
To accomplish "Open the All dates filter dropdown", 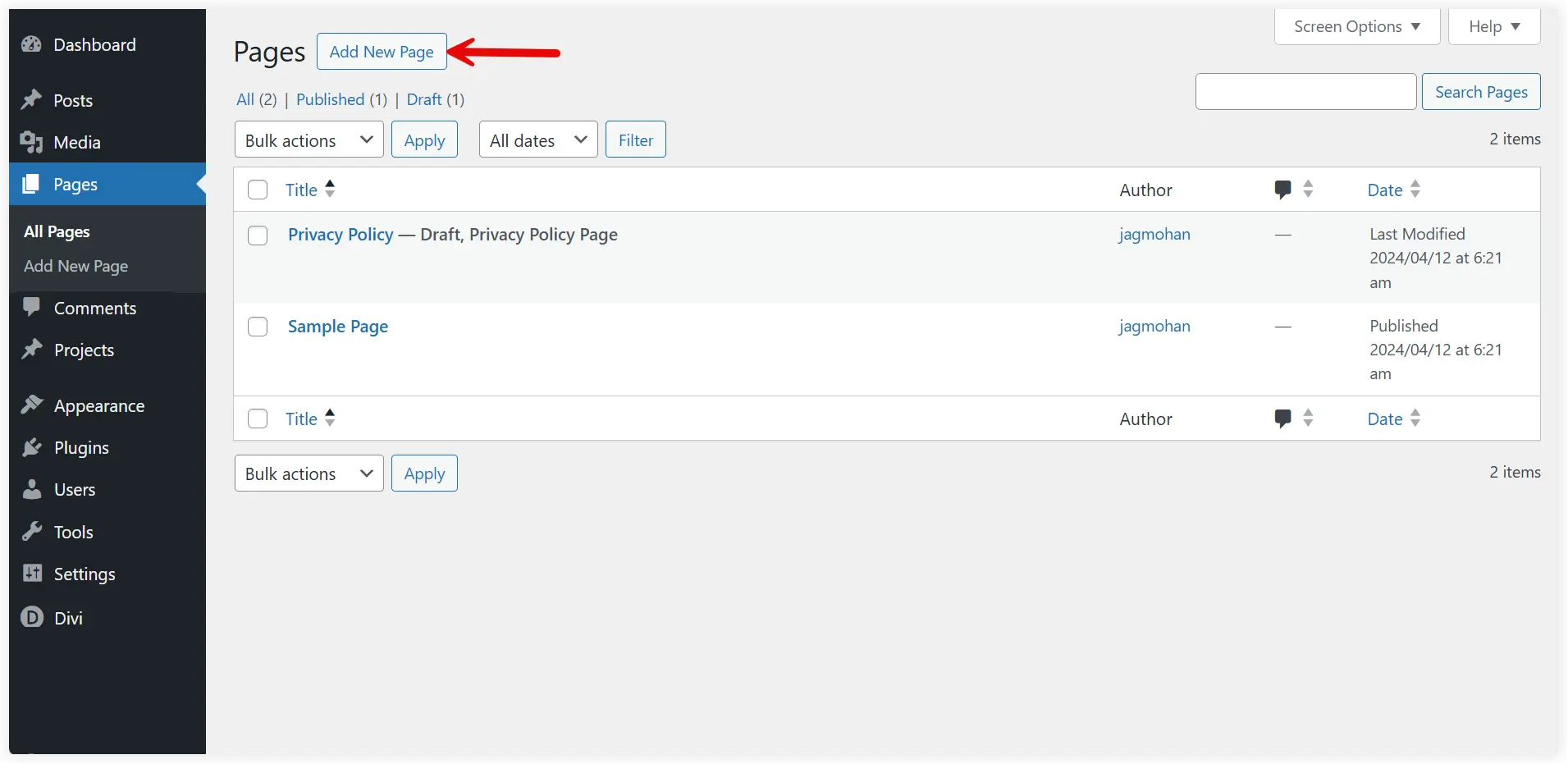I will [x=538, y=140].
